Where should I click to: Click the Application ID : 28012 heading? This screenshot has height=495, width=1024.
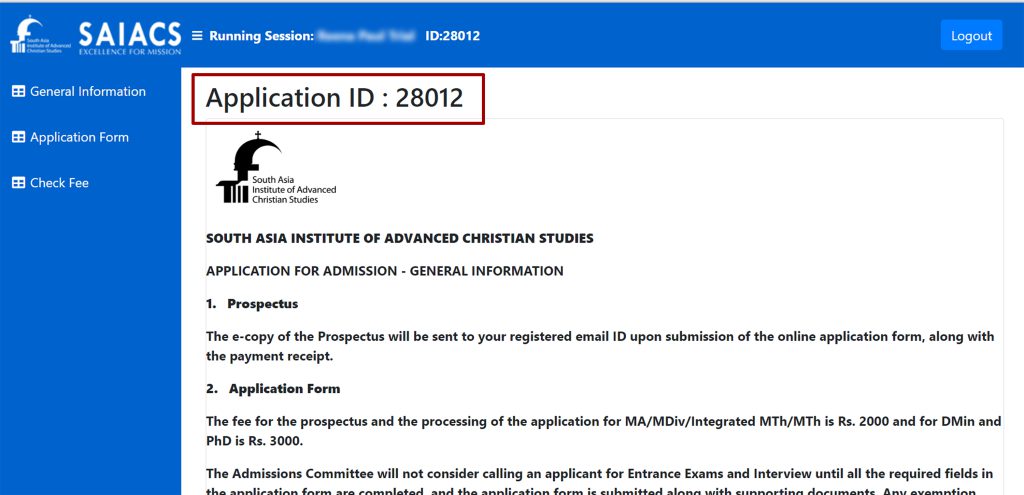[334, 98]
